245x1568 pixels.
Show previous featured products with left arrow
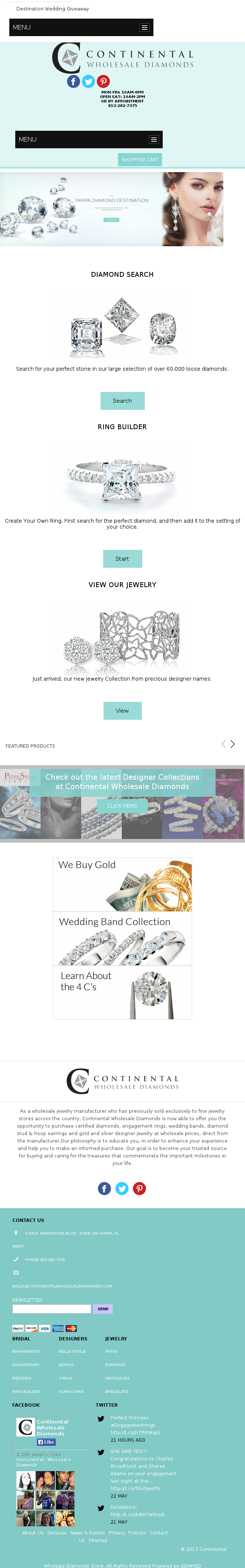(x=223, y=744)
